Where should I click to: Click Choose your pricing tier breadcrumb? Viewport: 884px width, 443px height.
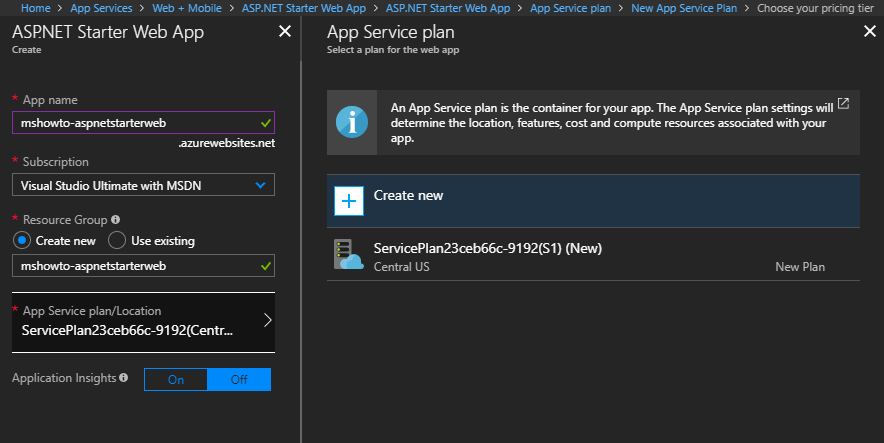point(815,8)
